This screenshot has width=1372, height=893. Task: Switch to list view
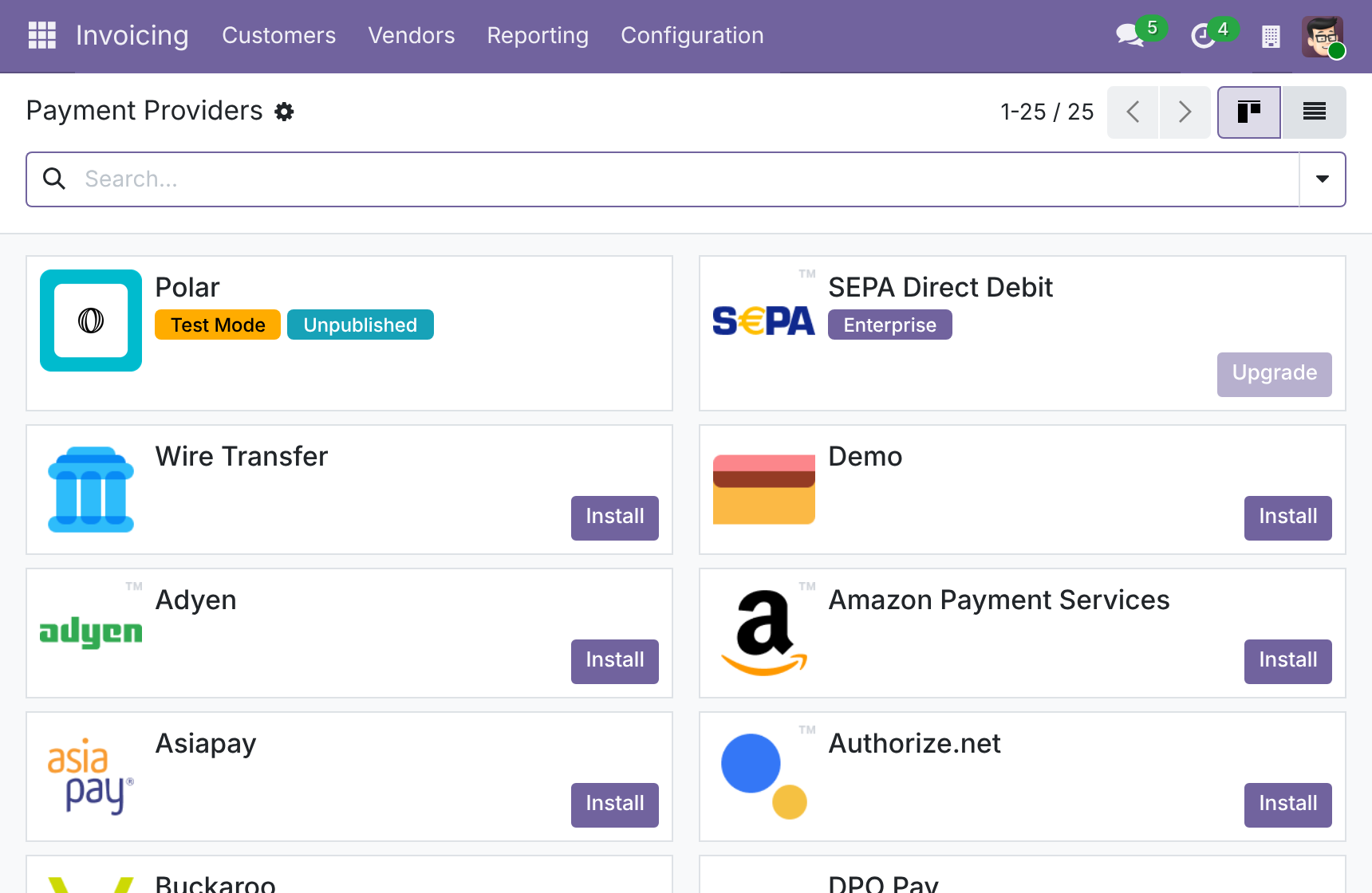tap(1314, 112)
